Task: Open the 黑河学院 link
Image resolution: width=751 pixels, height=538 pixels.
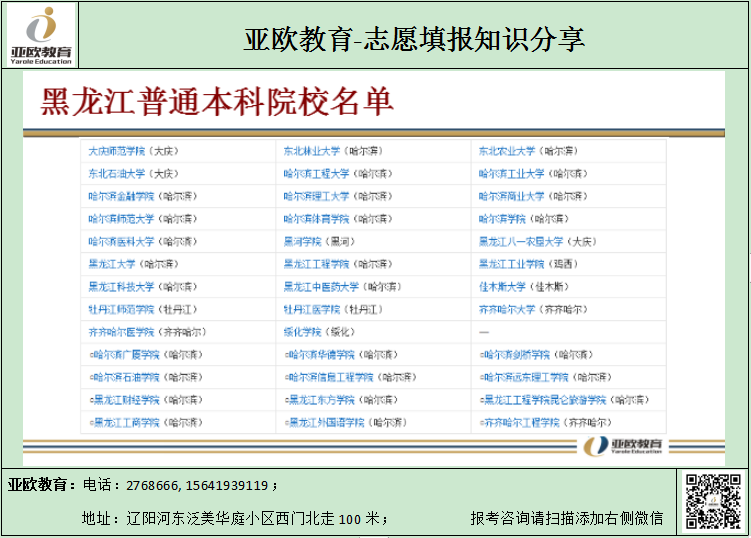Action: pos(302,241)
